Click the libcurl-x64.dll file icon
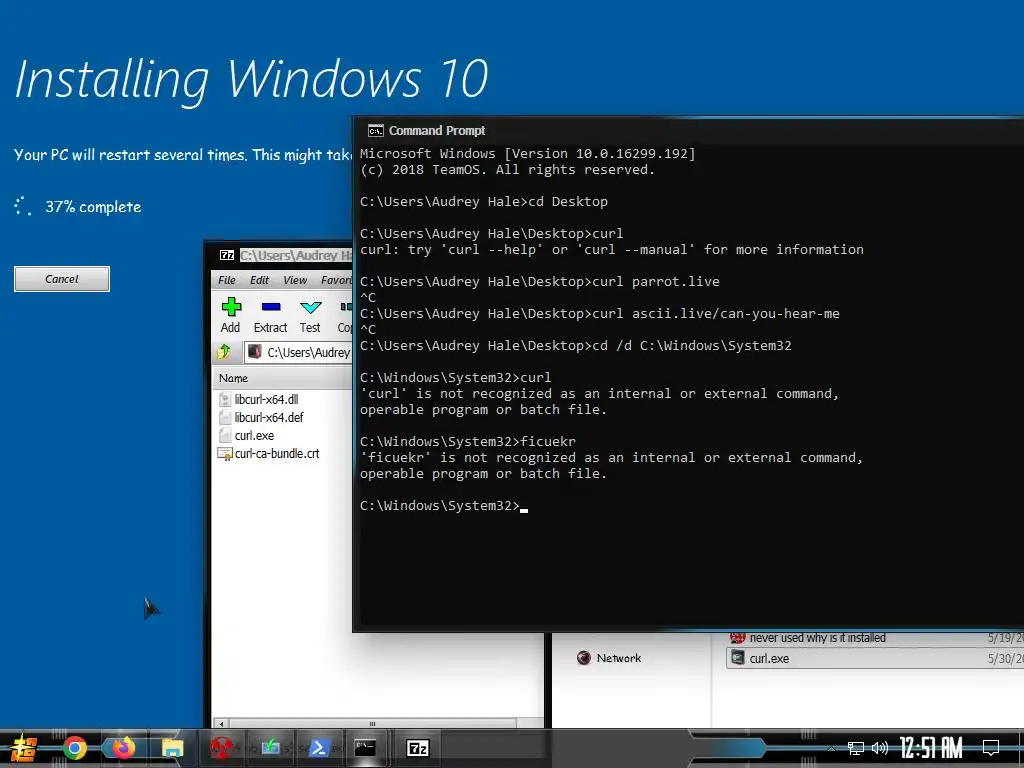This screenshot has width=1024, height=768. (x=225, y=399)
